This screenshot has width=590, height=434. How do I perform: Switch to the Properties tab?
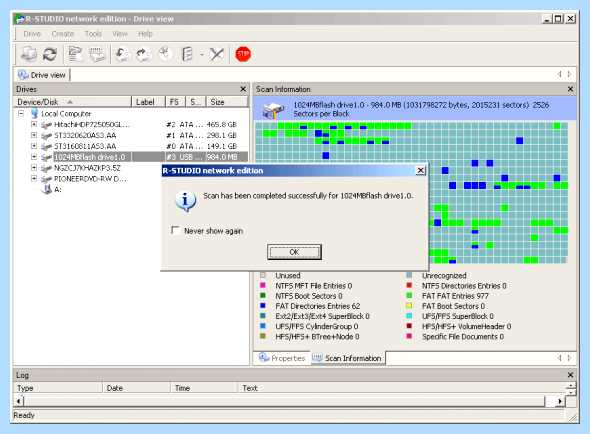click(x=282, y=358)
